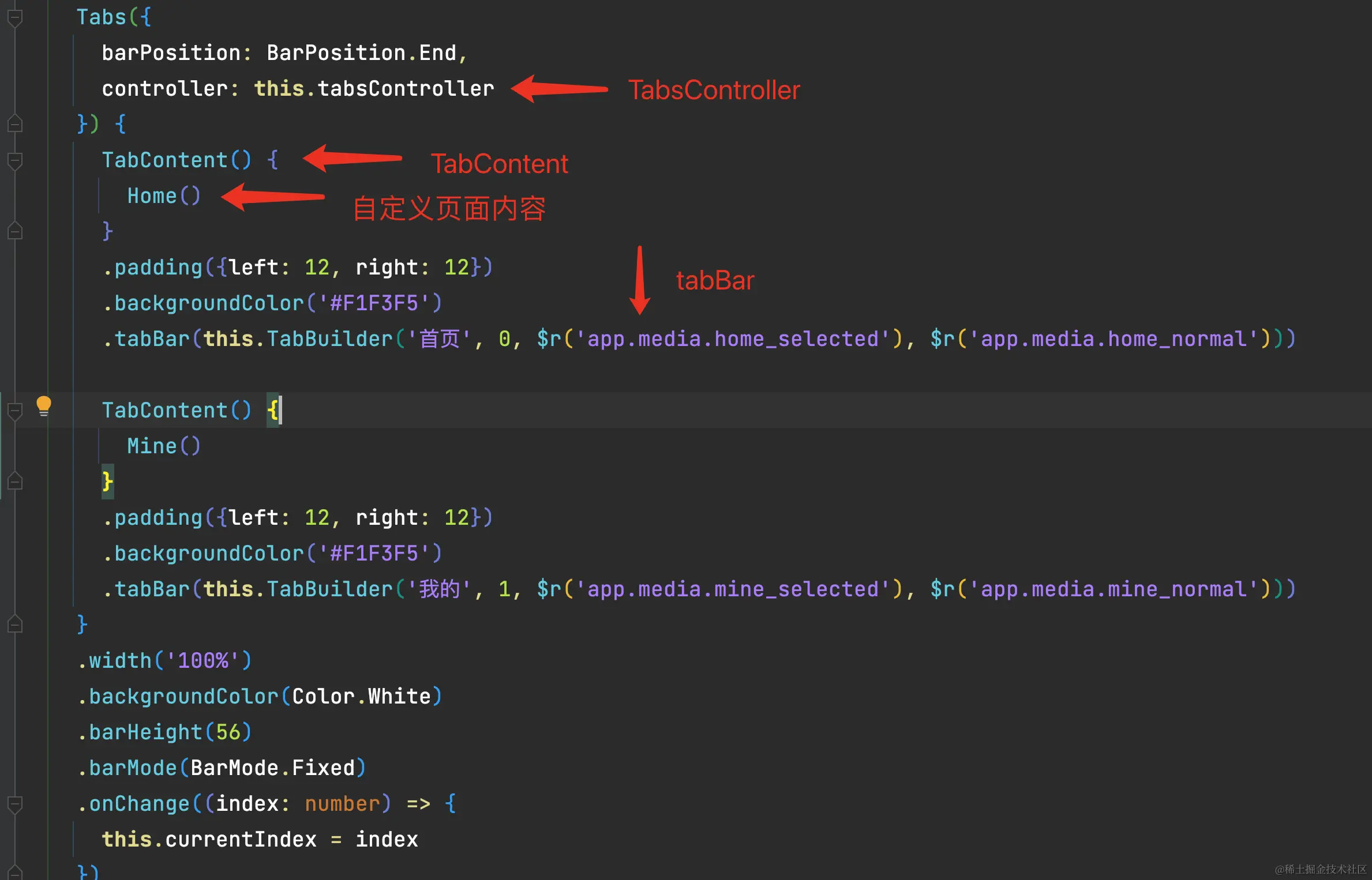Screen dimensions: 1372x880
Task: Click fold-end marker on last '})' line
Action: [15, 873]
